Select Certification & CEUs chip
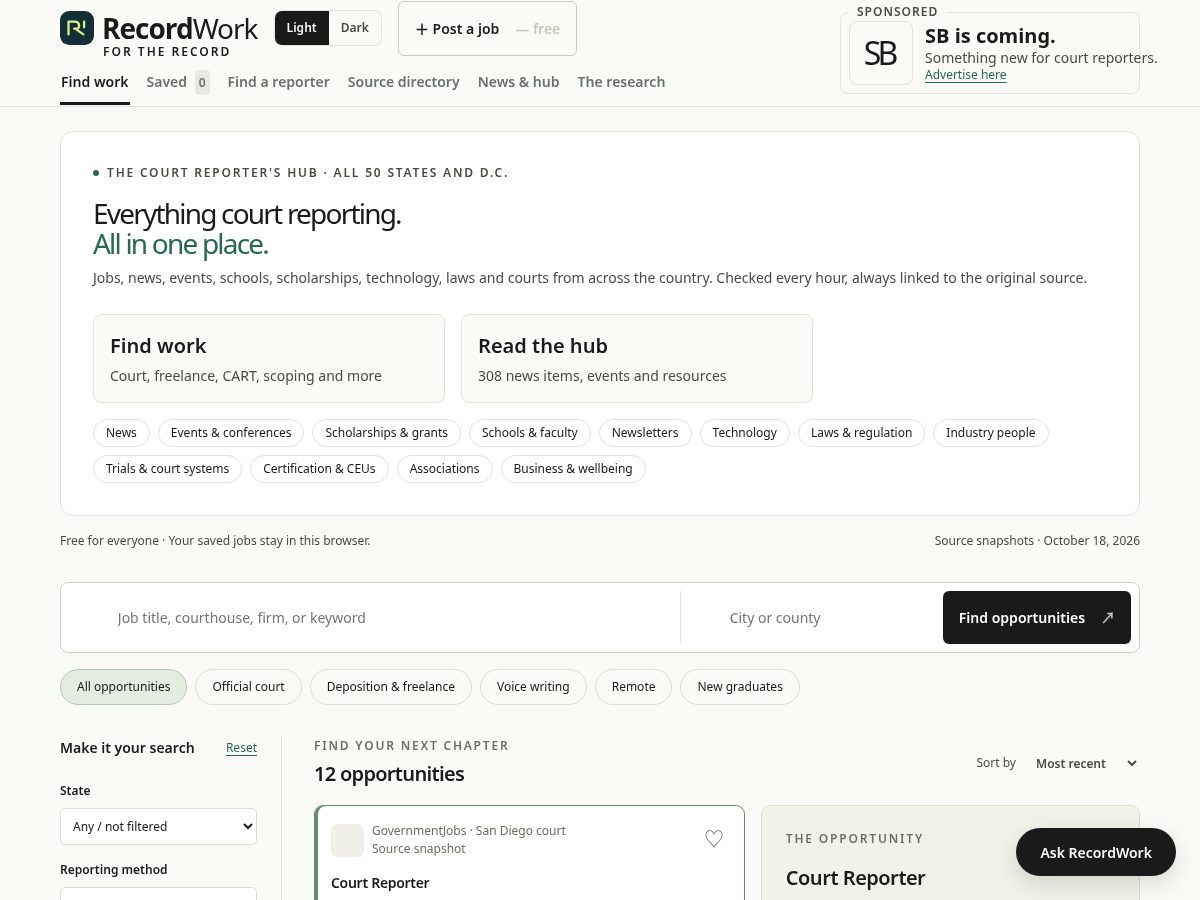The width and height of the screenshot is (1200, 900). (319, 469)
